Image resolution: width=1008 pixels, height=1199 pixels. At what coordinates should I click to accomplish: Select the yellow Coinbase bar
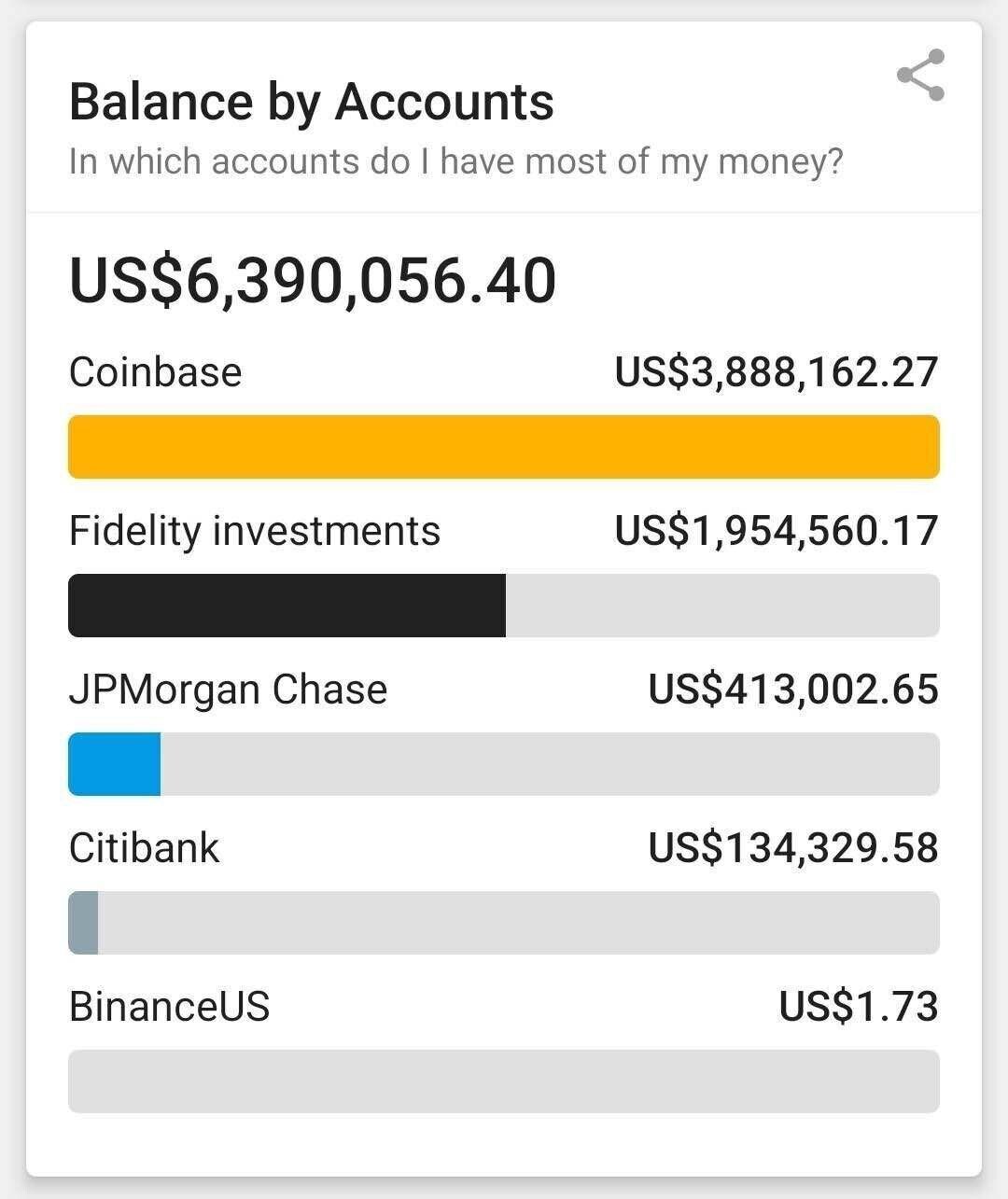pos(504,447)
